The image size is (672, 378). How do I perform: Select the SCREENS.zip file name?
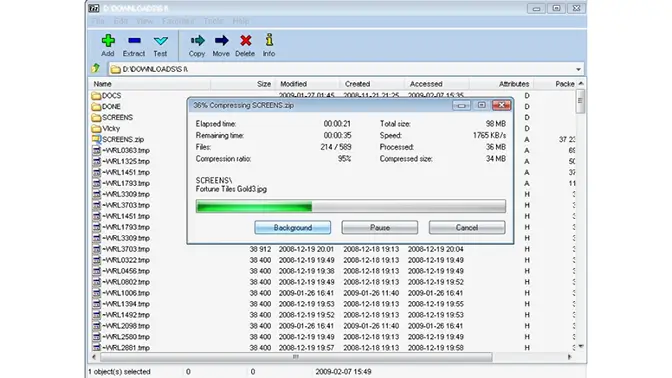click(123, 139)
